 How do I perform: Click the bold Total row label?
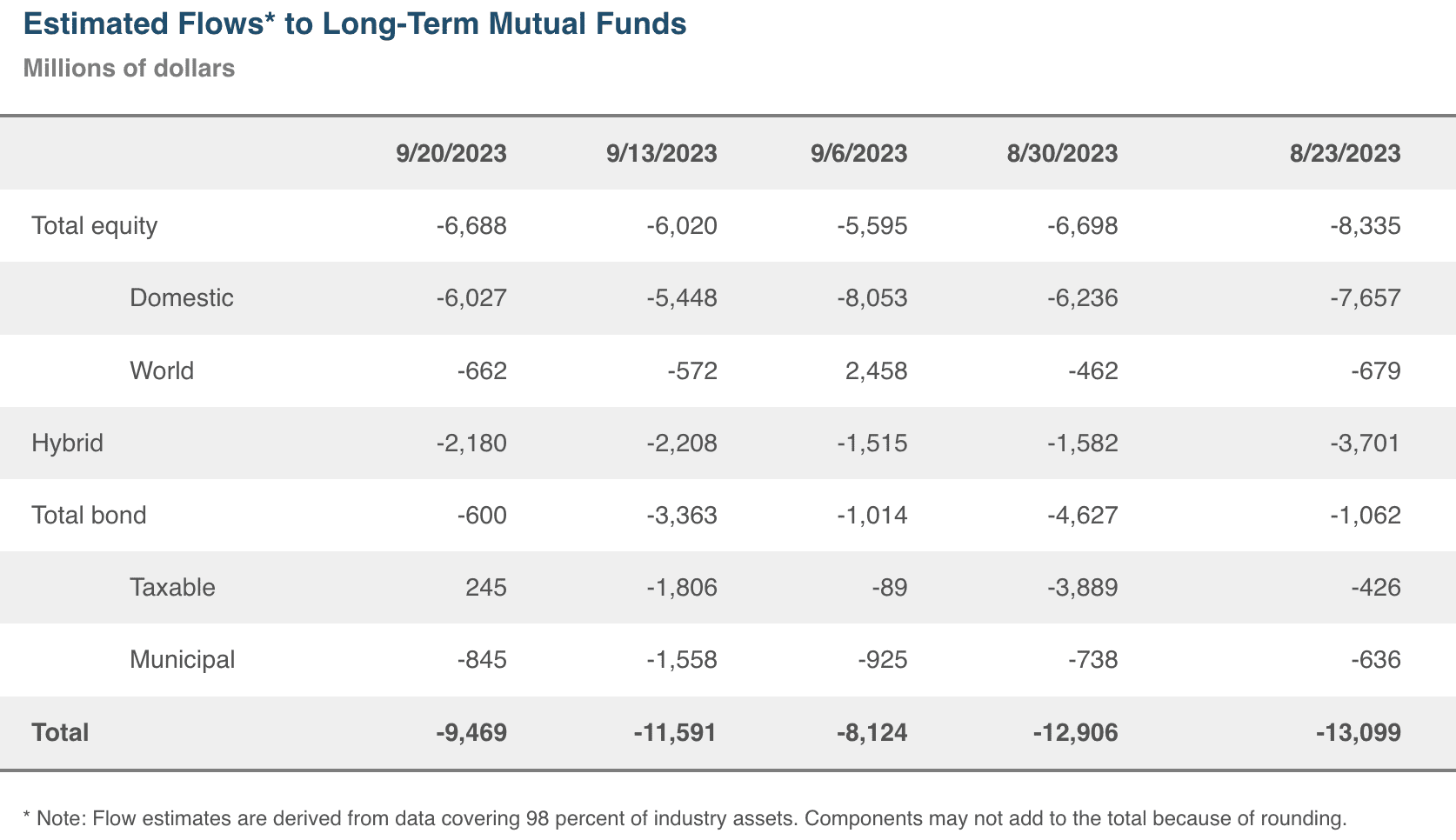[x=60, y=732]
